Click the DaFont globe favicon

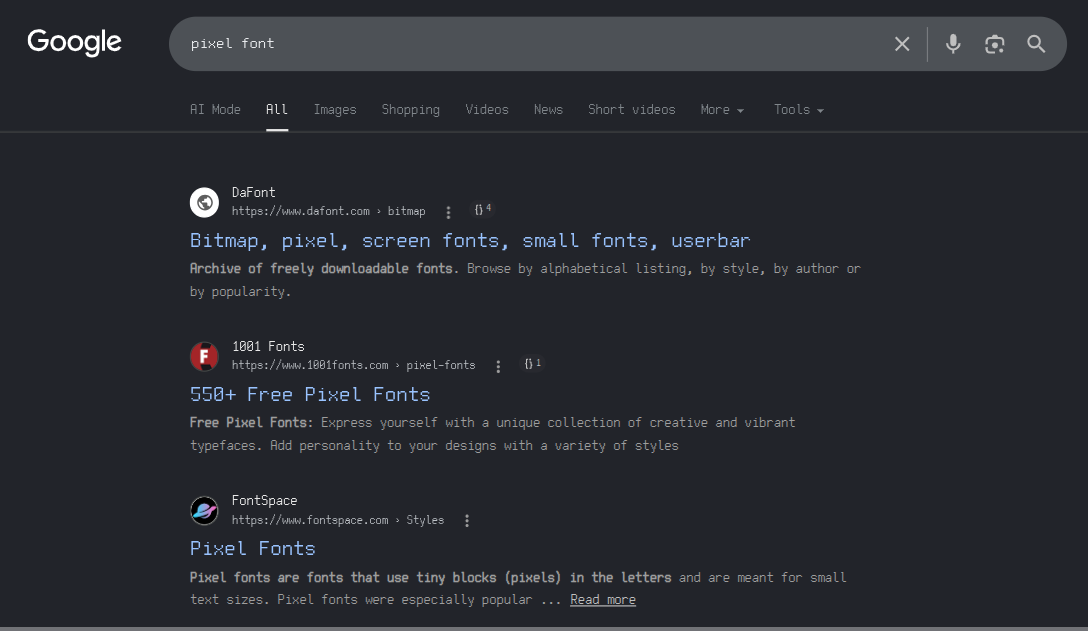(x=205, y=202)
